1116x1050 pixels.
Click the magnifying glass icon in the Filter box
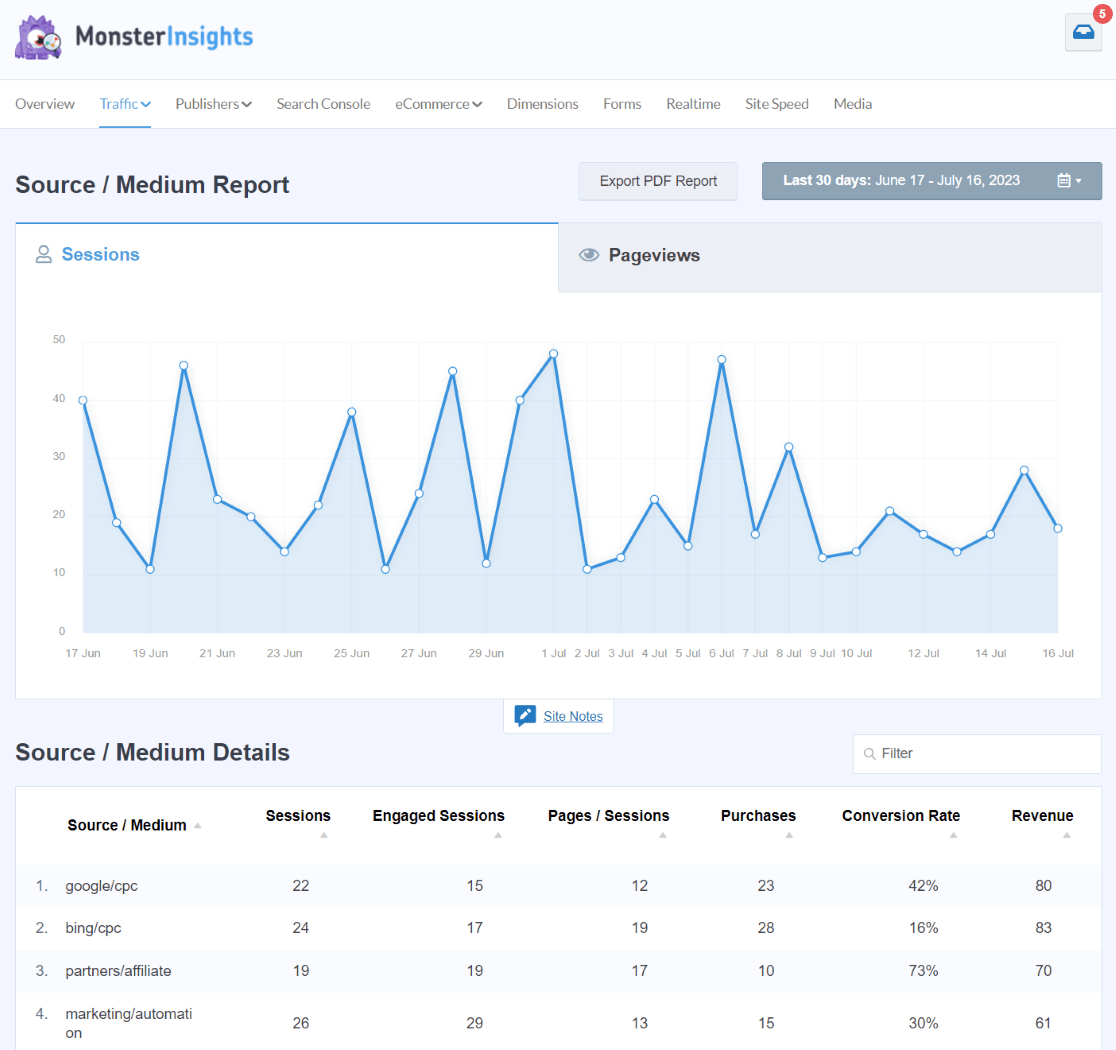pos(869,754)
